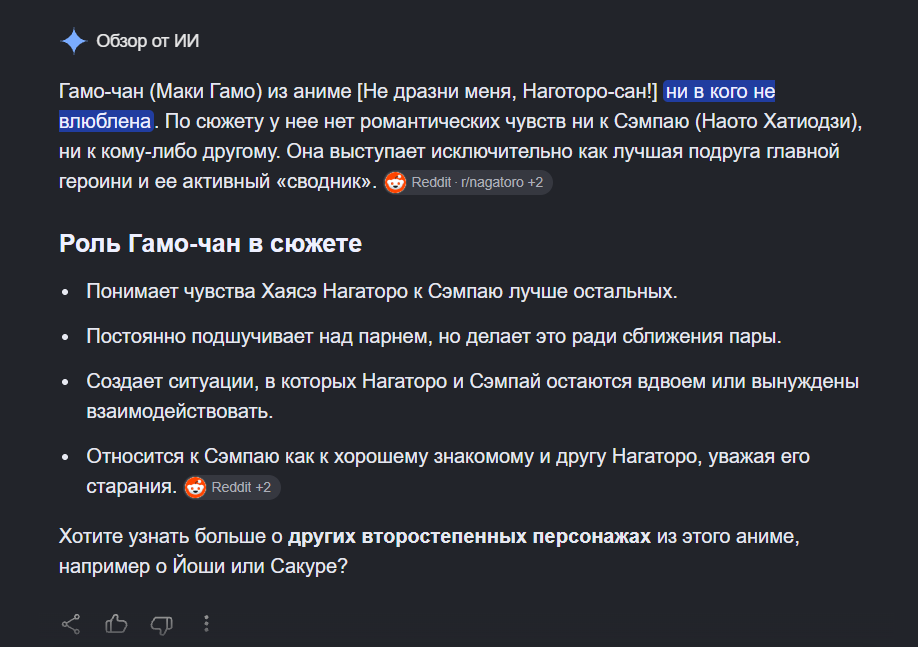918x647 pixels.
Task: Click the thumbs up feedback icon
Action: pyautogui.click(x=116, y=624)
